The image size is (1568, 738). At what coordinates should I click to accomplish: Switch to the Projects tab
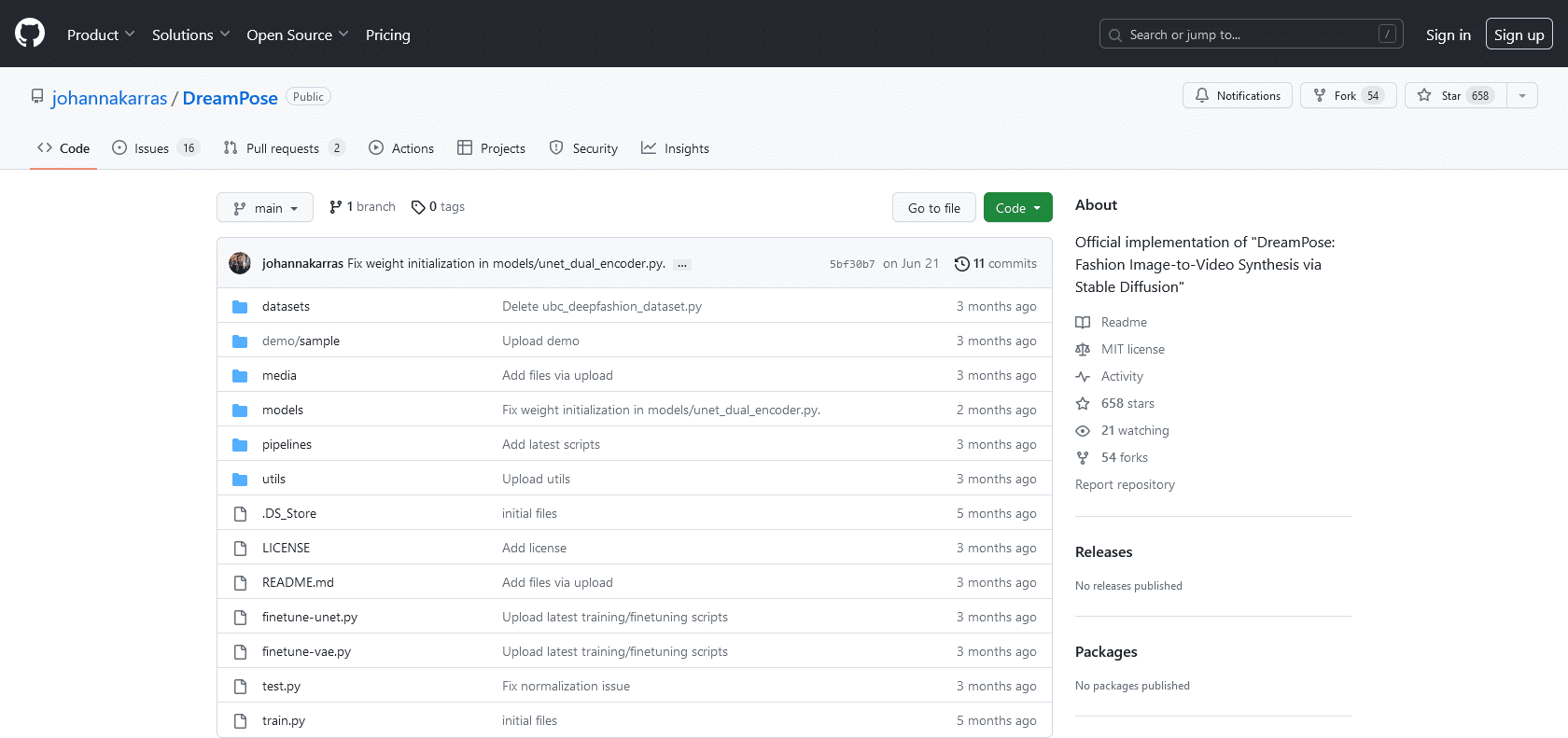491,148
